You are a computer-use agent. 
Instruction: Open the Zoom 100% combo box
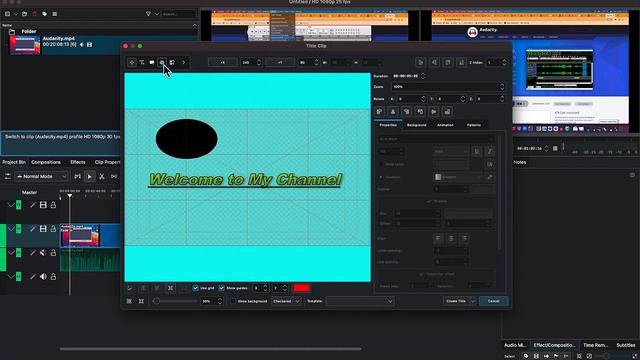tap(448, 87)
